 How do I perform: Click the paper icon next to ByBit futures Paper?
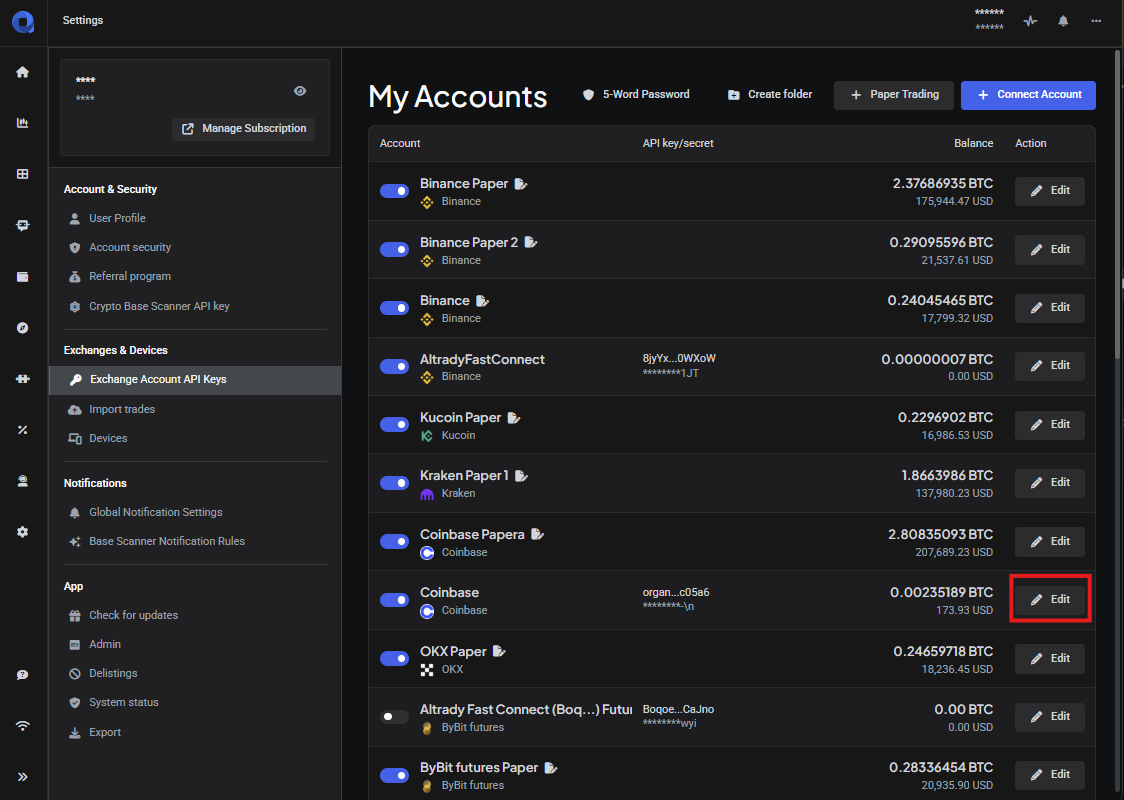pyautogui.click(x=551, y=768)
